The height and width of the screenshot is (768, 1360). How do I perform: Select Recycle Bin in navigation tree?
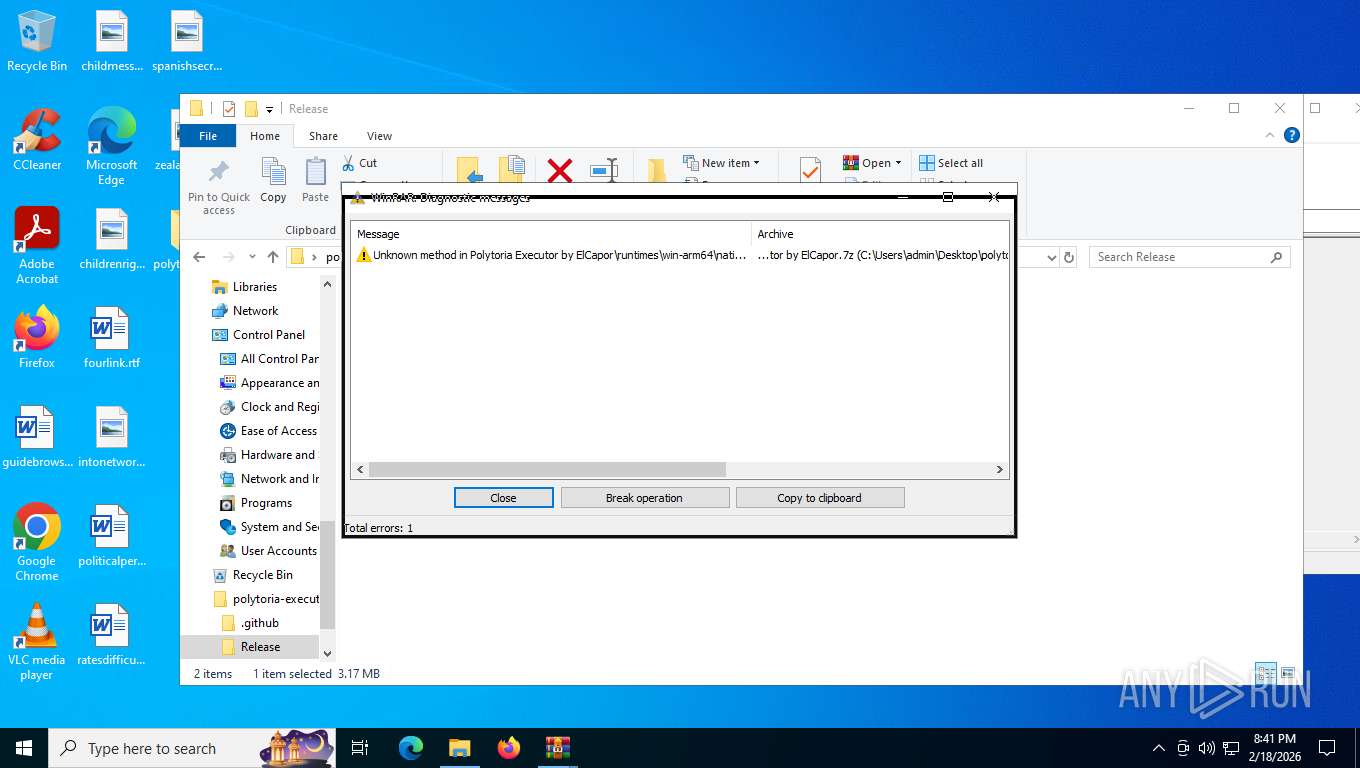click(262, 575)
